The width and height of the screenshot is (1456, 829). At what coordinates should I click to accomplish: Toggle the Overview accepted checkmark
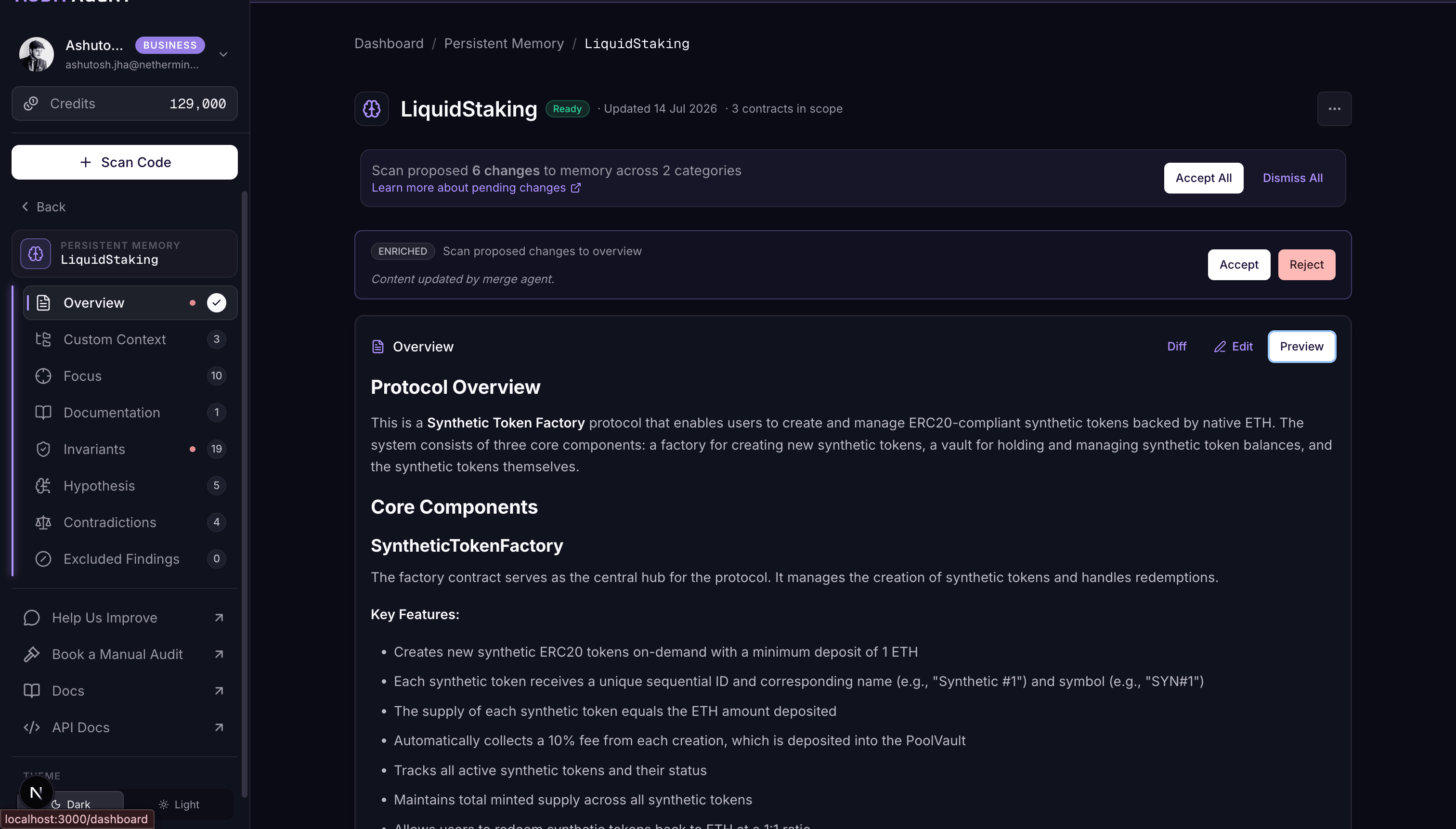click(216, 303)
